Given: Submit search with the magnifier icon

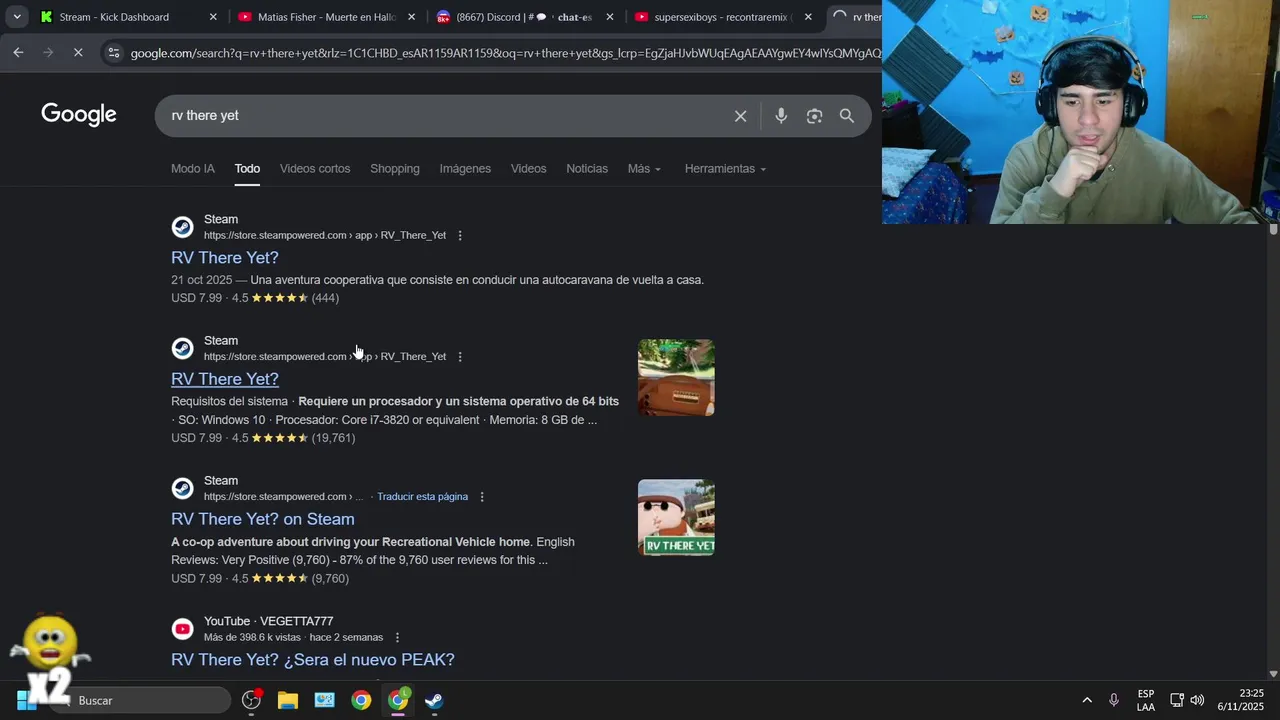Looking at the screenshot, I should point(847,116).
